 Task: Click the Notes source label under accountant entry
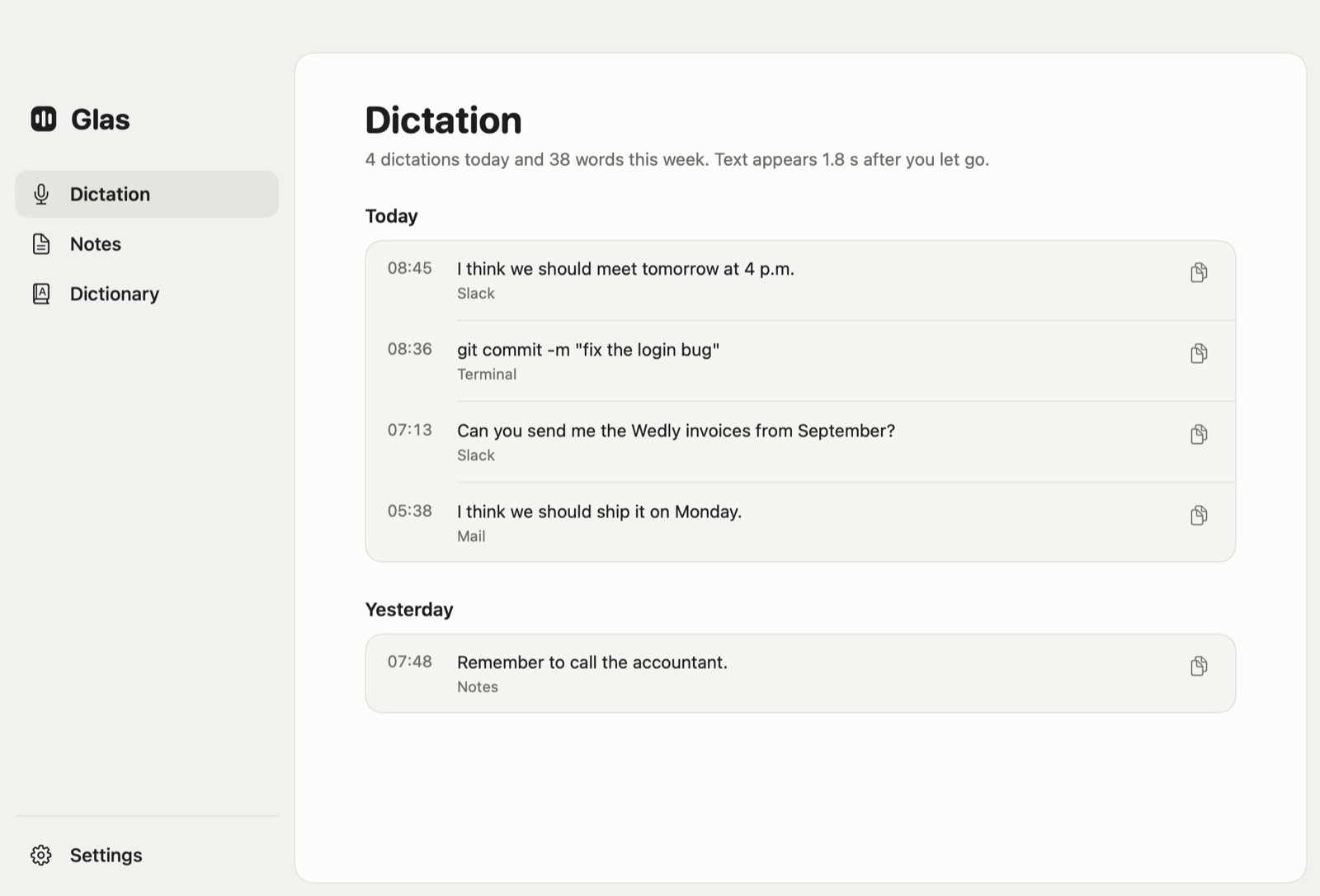point(478,687)
